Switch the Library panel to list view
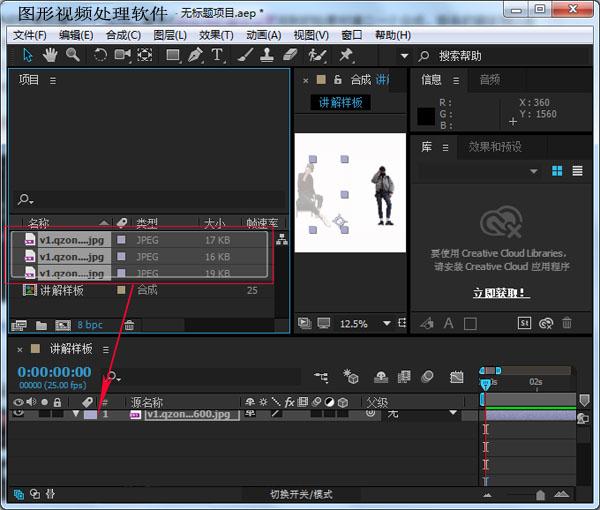The width and height of the screenshot is (600, 510). [x=577, y=171]
